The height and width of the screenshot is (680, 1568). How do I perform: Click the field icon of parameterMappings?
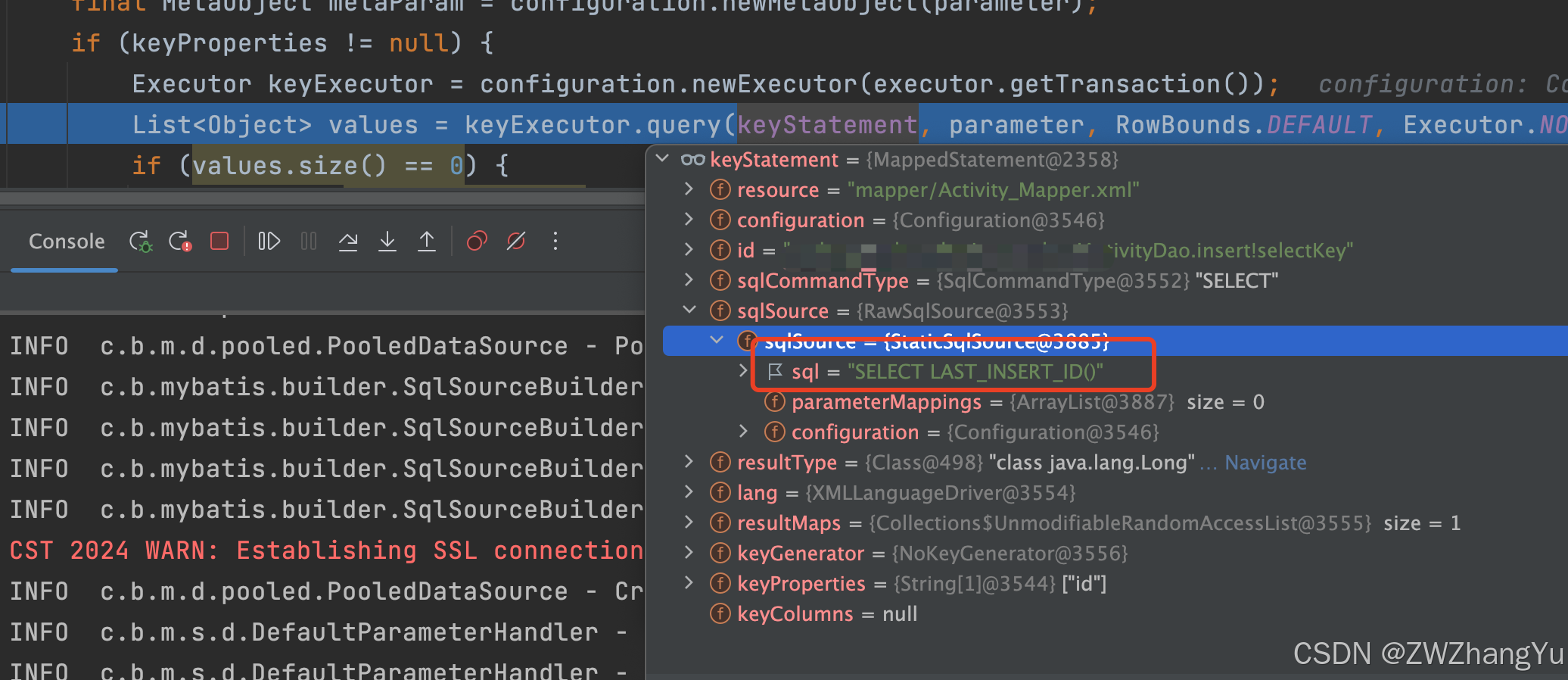coord(775,401)
